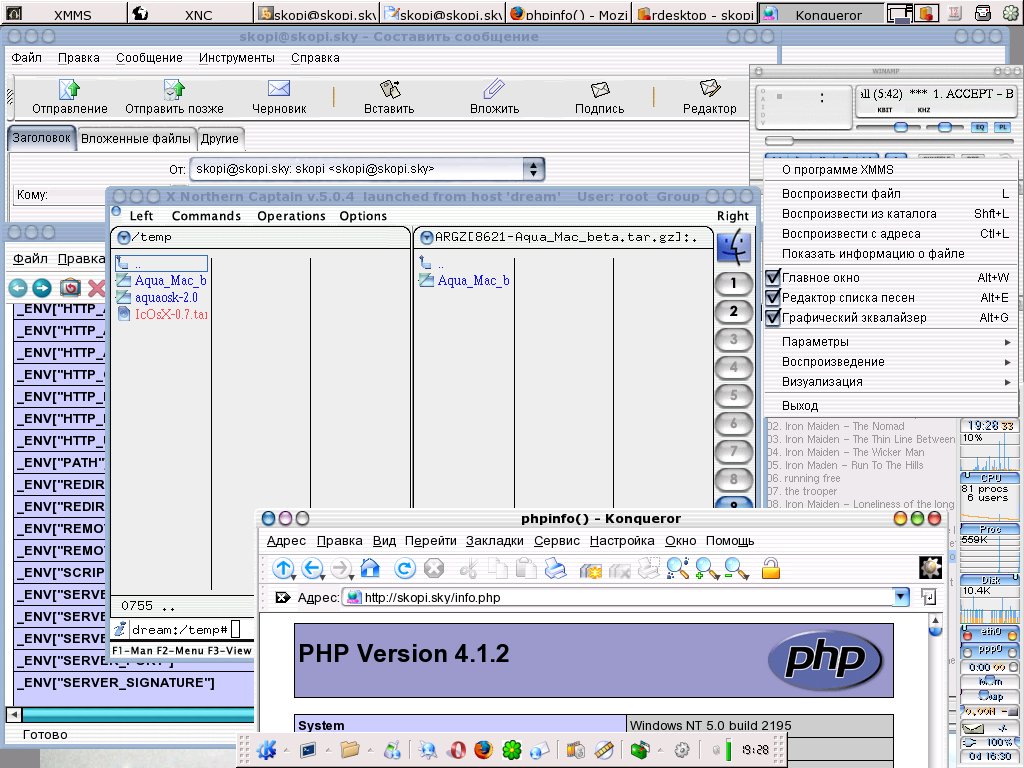Select Воспроизвести файл in XMMS menu

[x=890, y=193]
